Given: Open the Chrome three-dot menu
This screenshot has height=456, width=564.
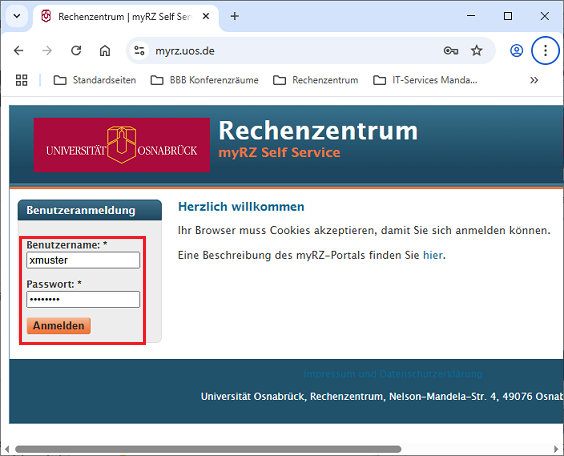Looking at the screenshot, I should pyautogui.click(x=545, y=51).
